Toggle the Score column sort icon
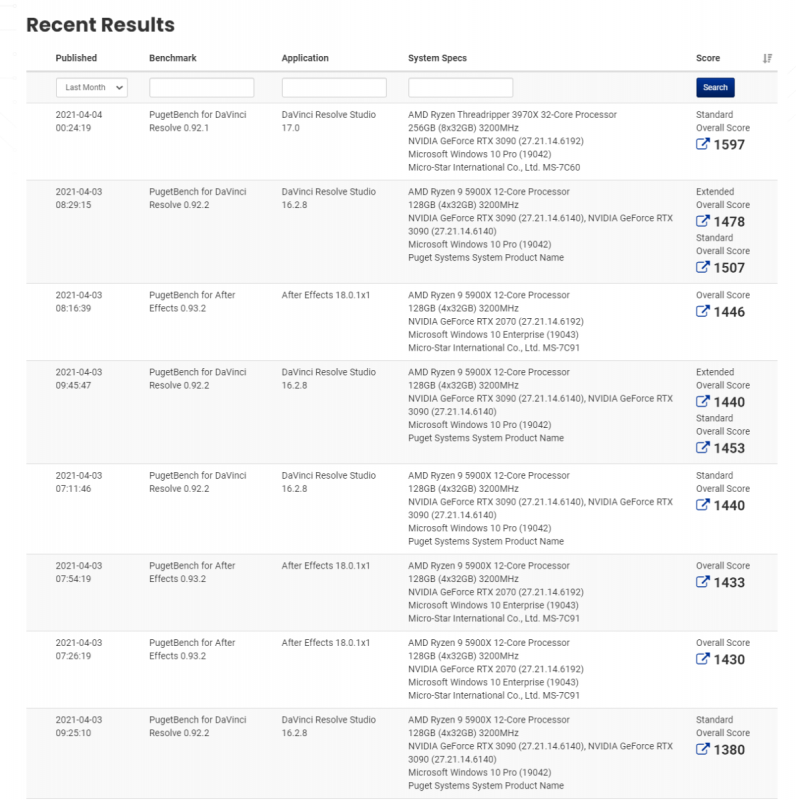The width and height of the screenshot is (796, 800). [x=767, y=58]
